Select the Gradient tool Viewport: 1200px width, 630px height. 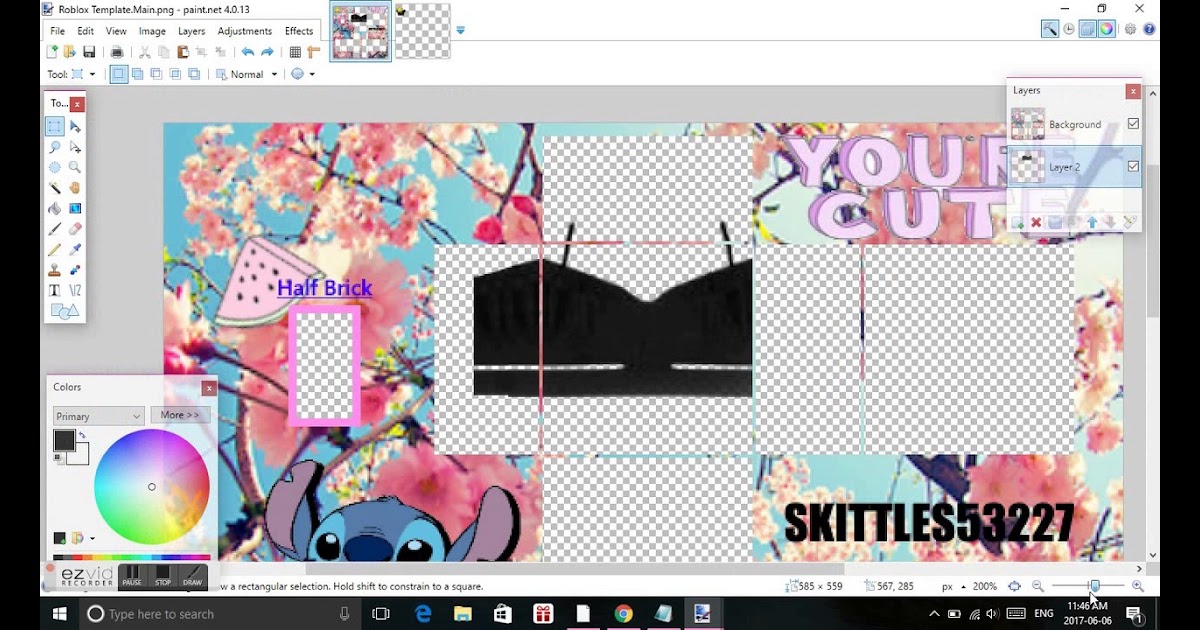coord(75,208)
